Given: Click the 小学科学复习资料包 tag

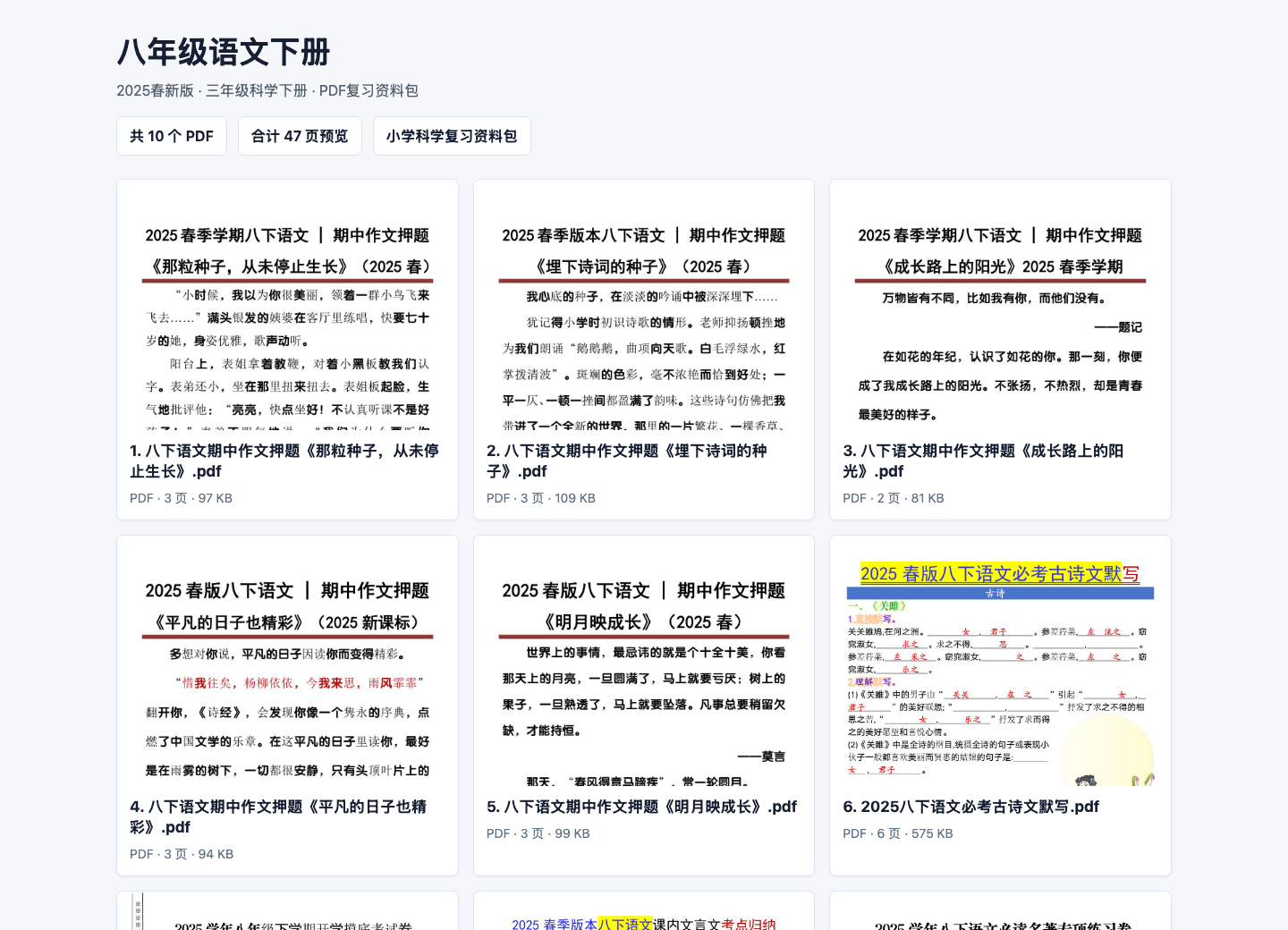Looking at the screenshot, I should click(452, 136).
